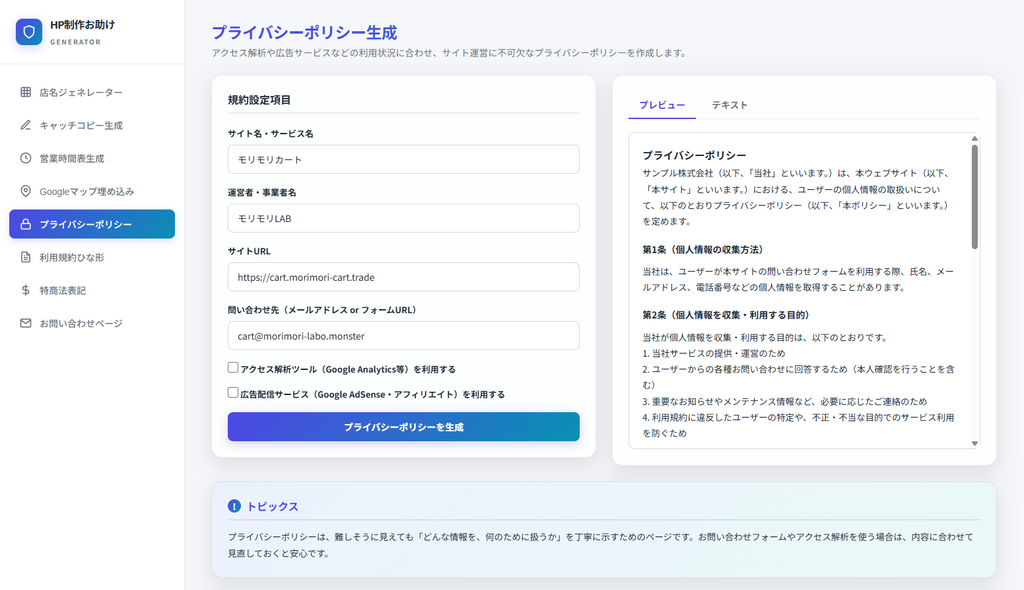Open 利用規約ひな形 in the sidebar

[92, 257]
